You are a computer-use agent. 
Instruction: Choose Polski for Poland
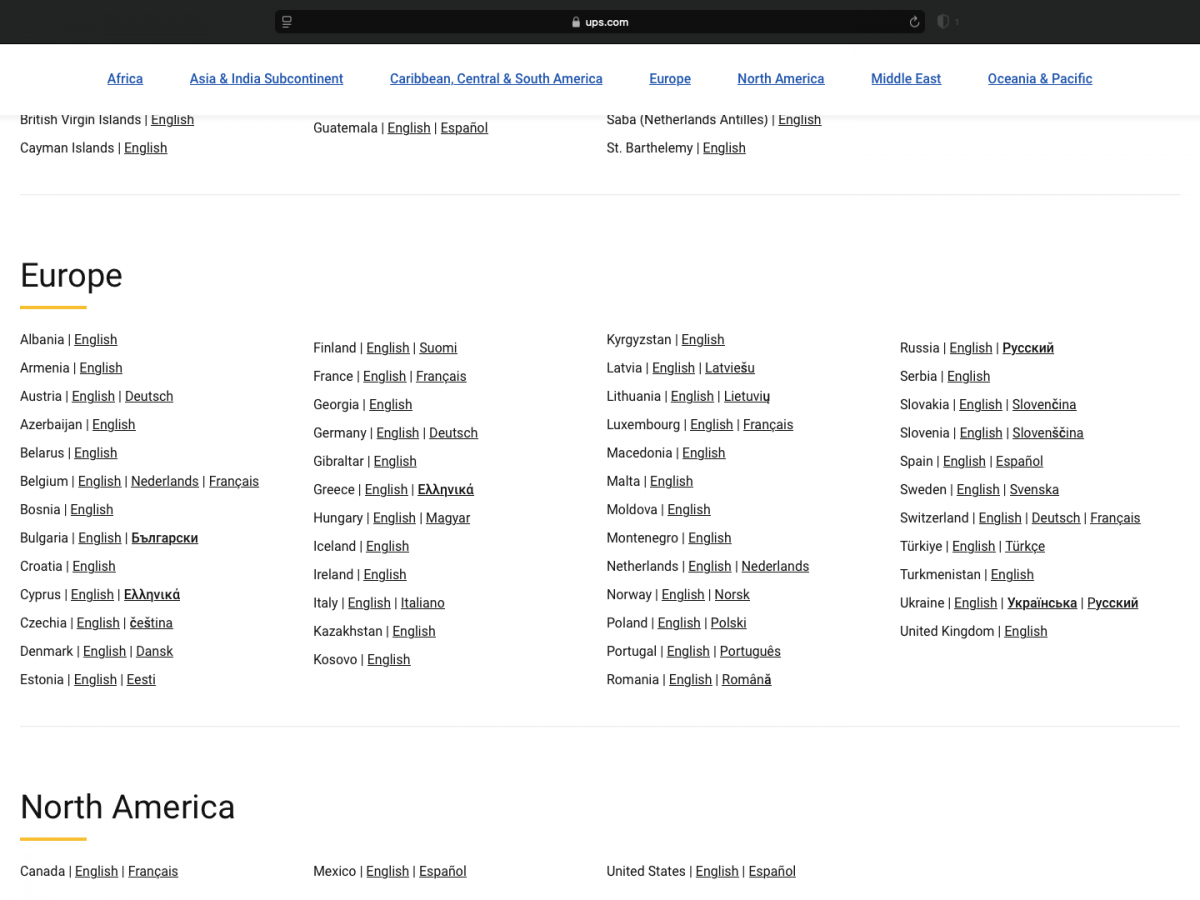pos(728,623)
